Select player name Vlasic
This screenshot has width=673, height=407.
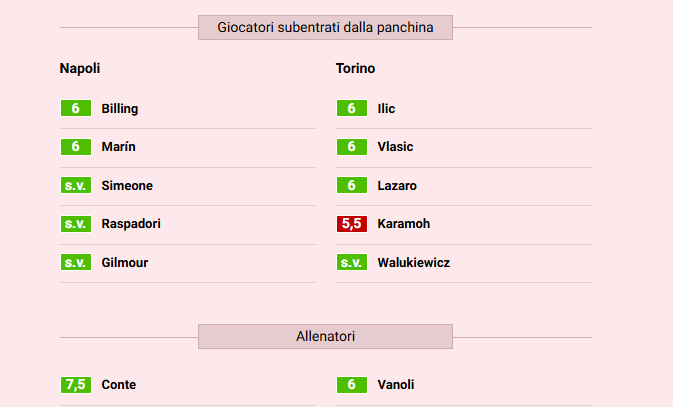coord(396,147)
